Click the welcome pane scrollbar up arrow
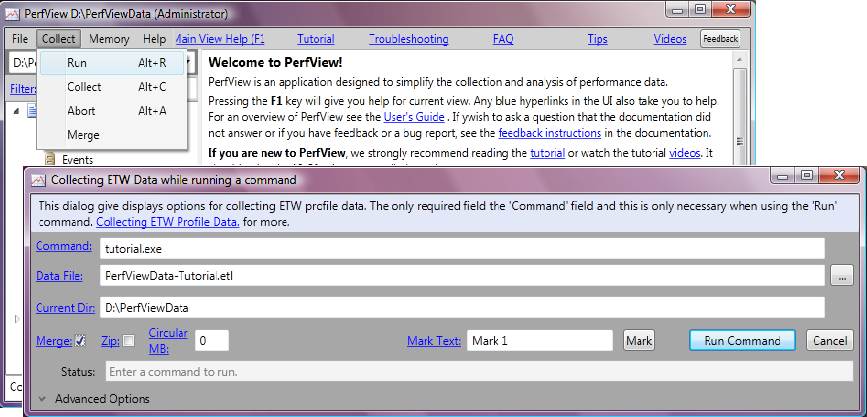Viewport: 867px width, 417px height. [740, 60]
